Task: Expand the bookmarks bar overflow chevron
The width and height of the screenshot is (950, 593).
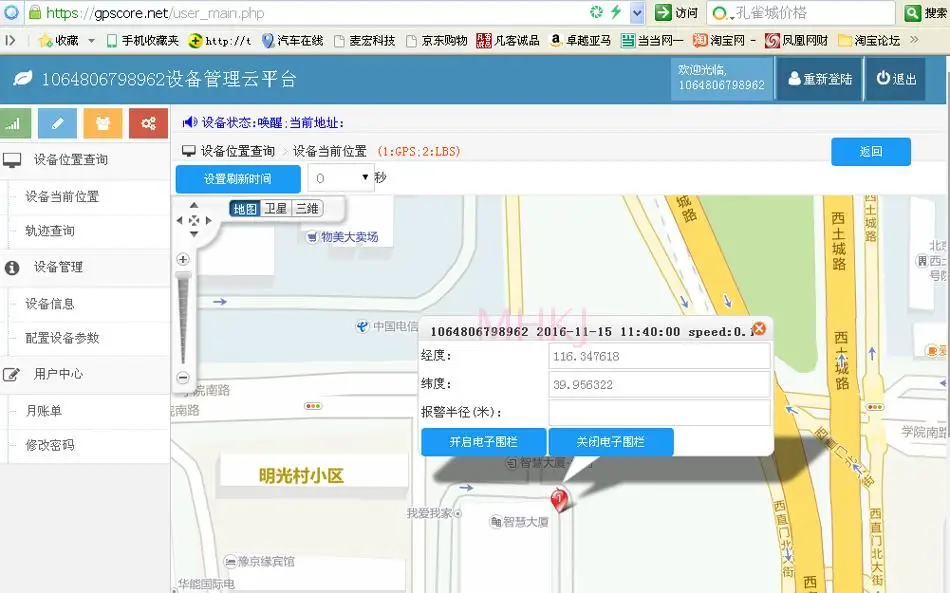Action: tap(914, 40)
